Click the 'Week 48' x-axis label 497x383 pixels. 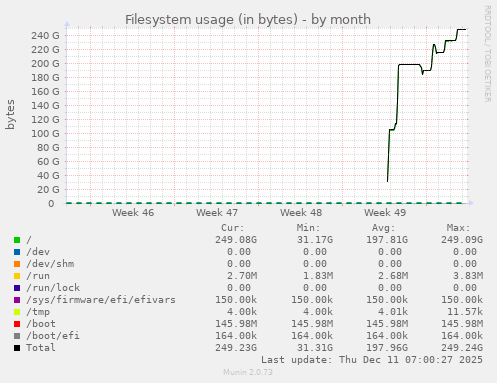coord(301,213)
